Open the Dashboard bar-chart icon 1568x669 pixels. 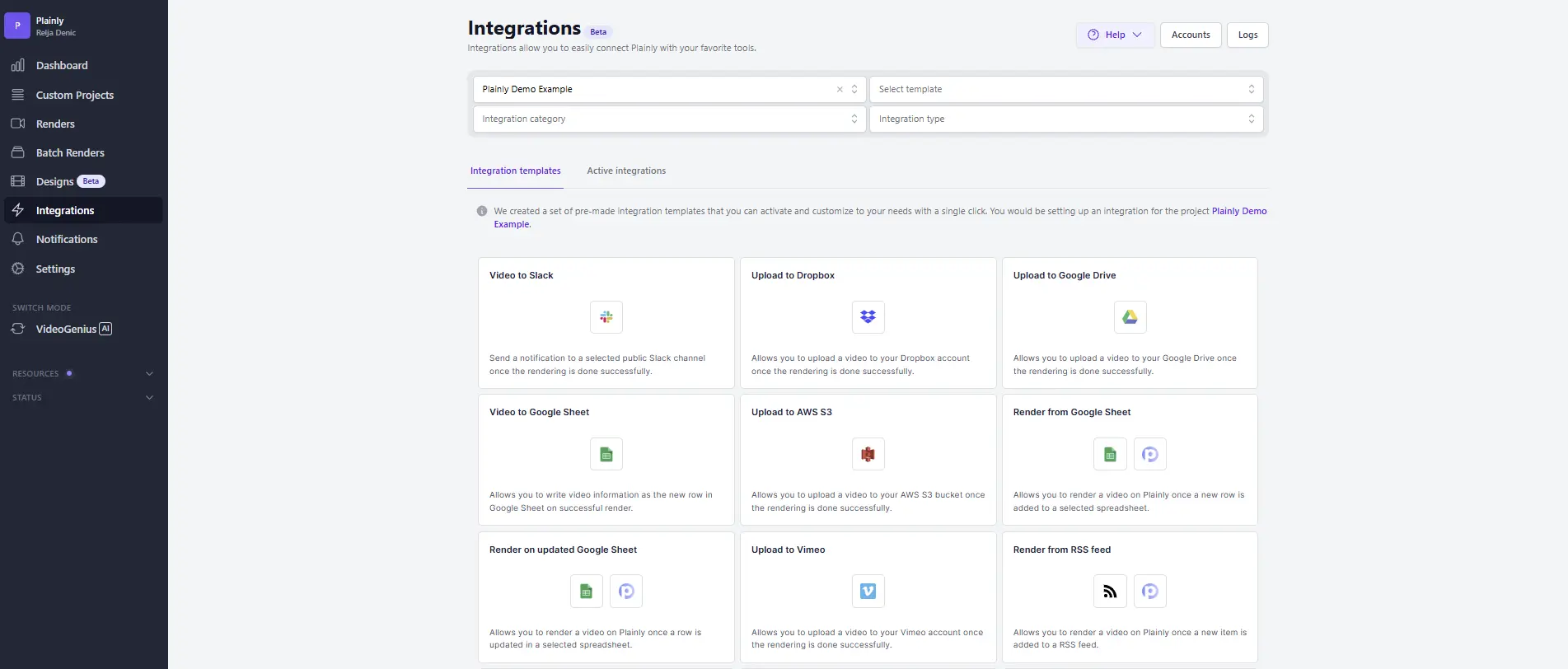[x=18, y=65]
